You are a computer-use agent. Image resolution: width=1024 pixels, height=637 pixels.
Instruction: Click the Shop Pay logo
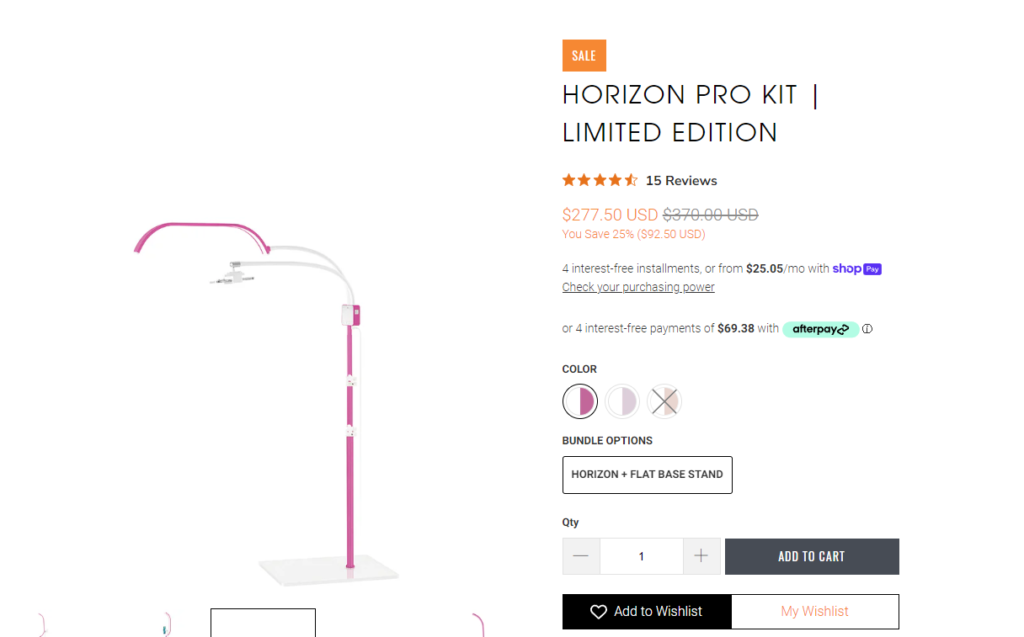857,269
